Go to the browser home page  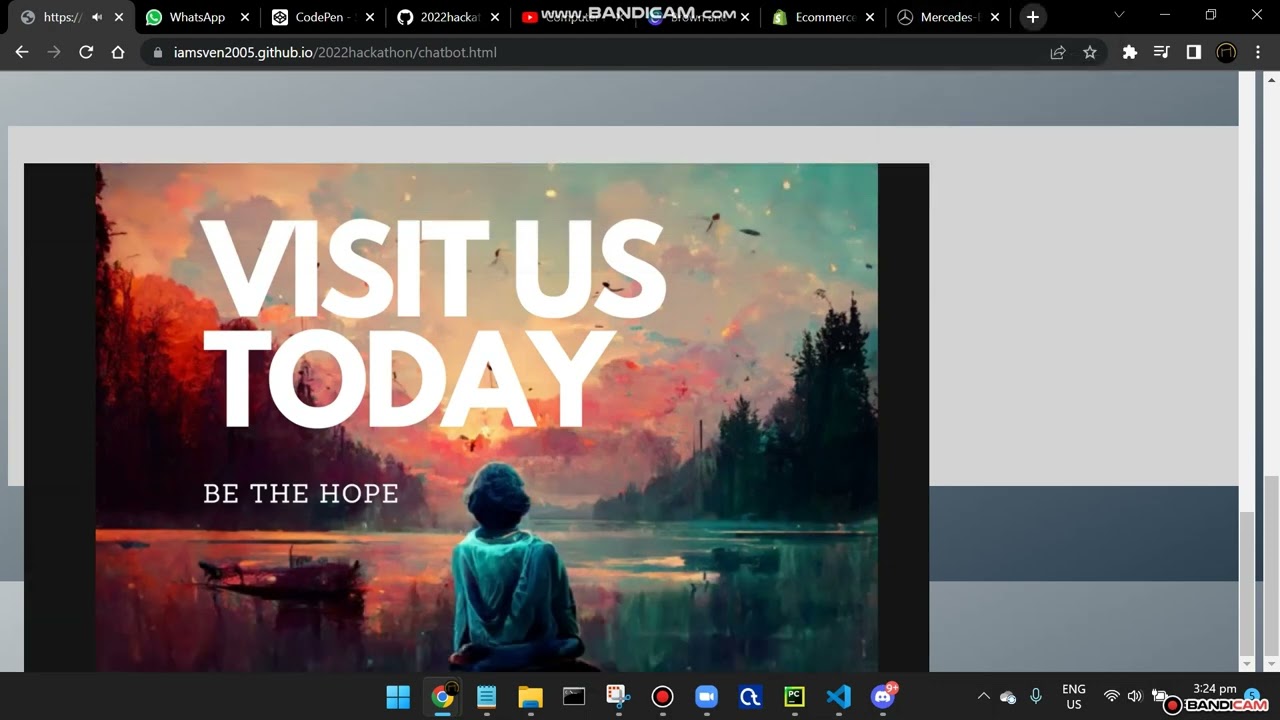pyautogui.click(x=118, y=52)
